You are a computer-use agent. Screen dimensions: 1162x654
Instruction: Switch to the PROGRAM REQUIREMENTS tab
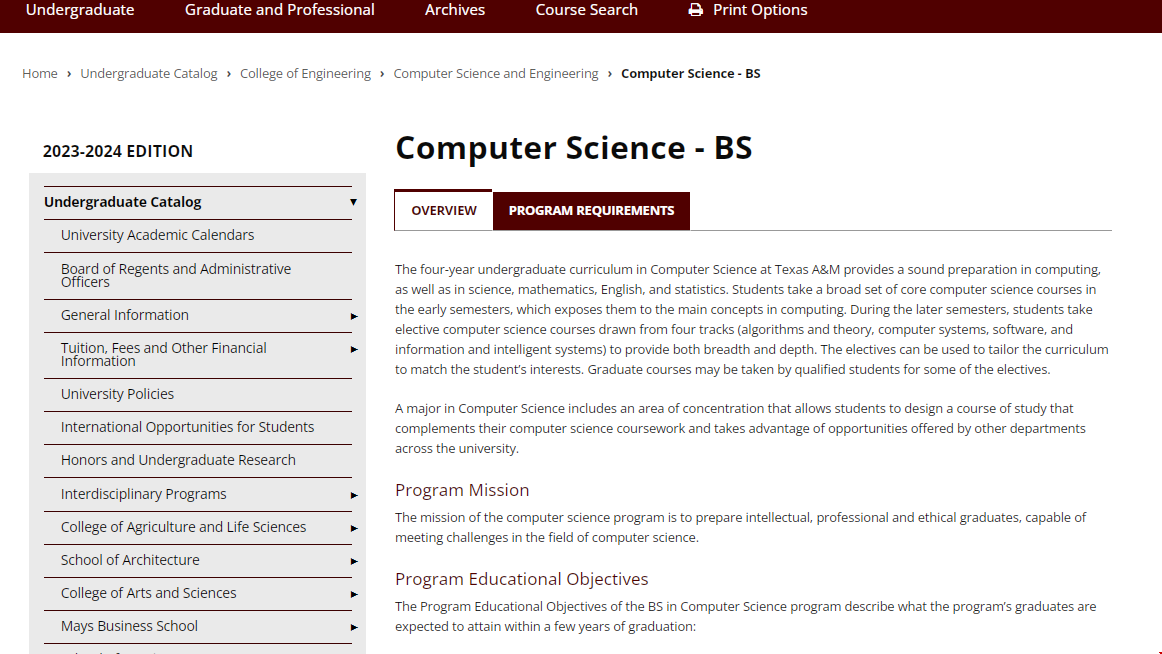(591, 211)
